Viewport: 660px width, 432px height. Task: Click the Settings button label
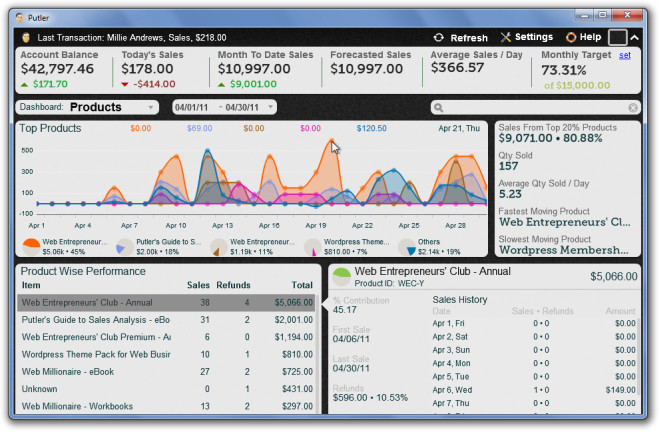[534, 37]
